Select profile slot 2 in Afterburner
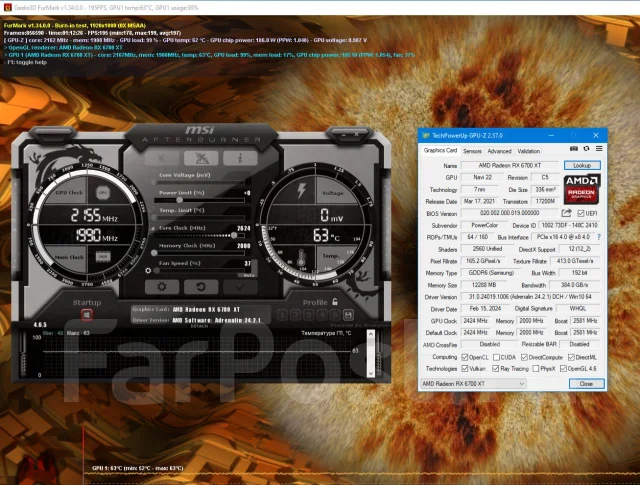This screenshot has width=640, height=485. tap(296, 315)
